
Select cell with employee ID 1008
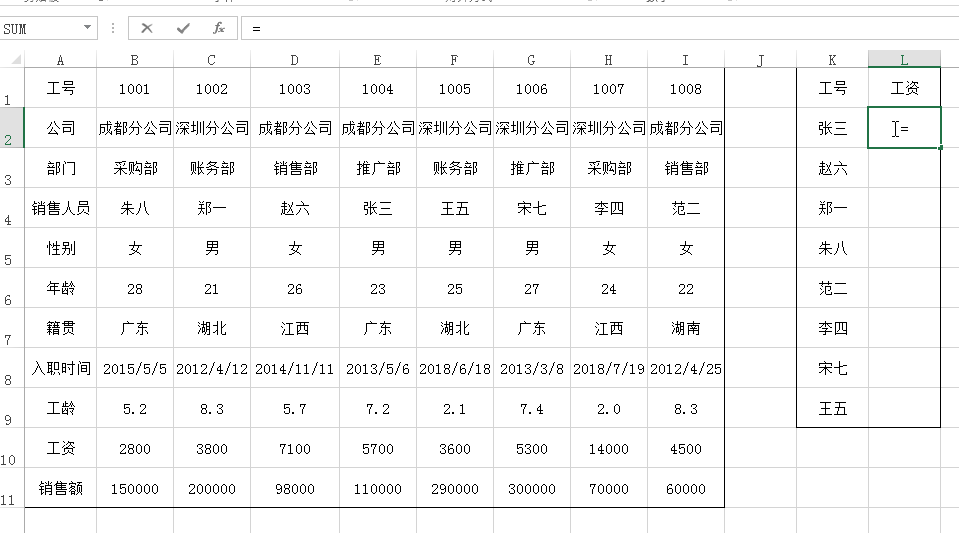[686, 88]
